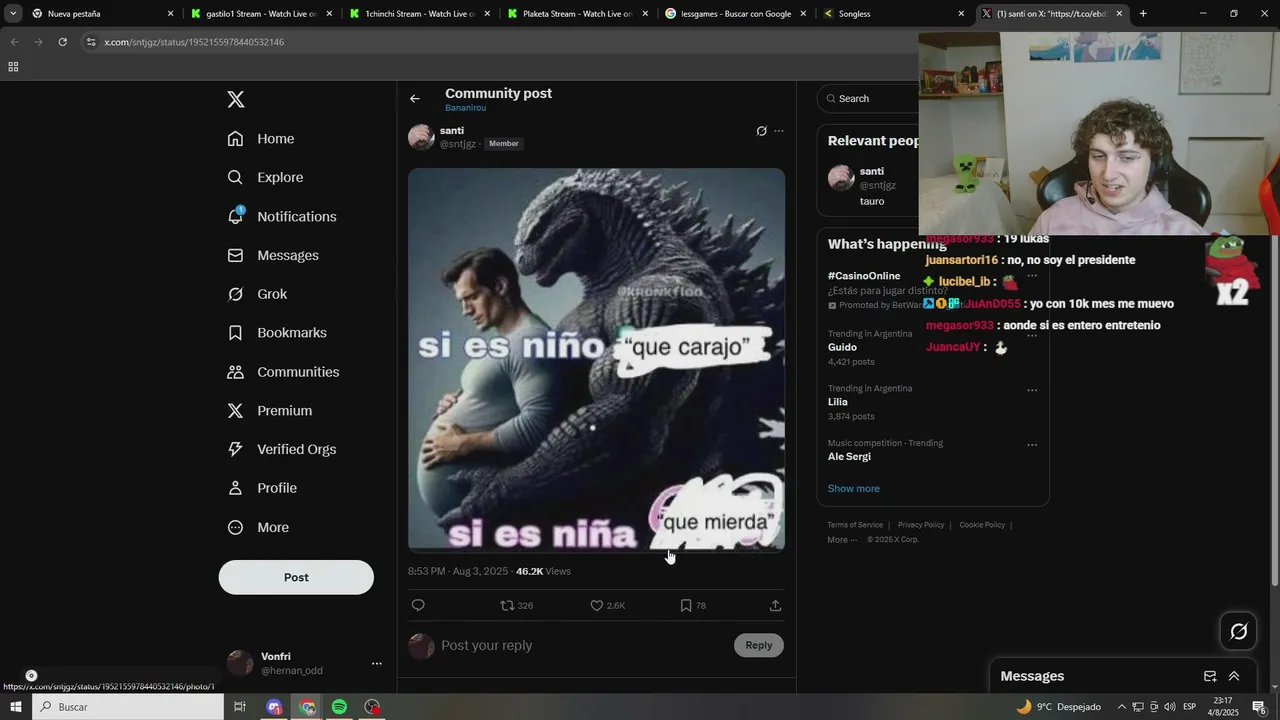1280x720 pixels.
Task: Open Cookie Policy link
Action: click(x=982, y=525)
